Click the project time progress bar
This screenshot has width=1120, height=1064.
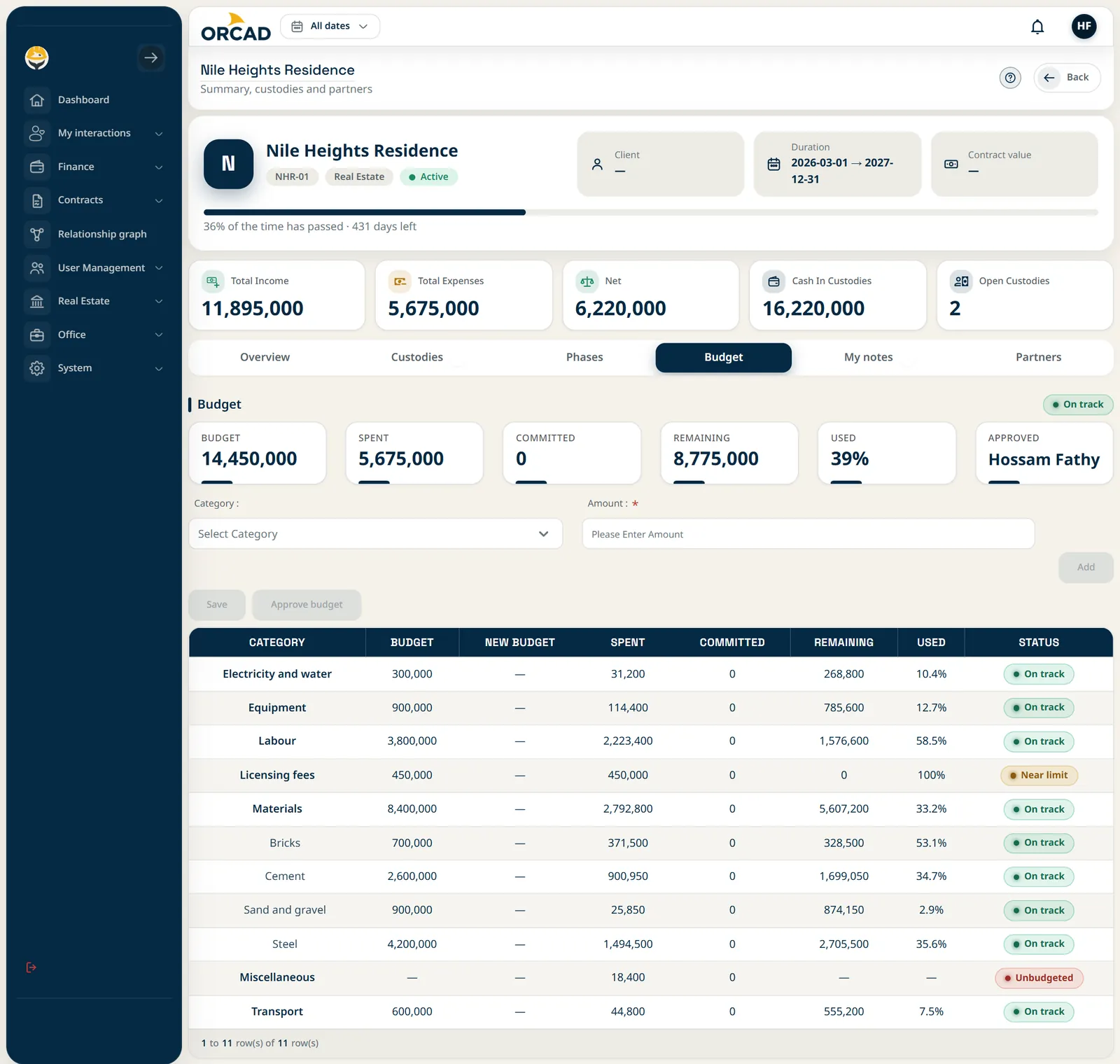[650, 212]
